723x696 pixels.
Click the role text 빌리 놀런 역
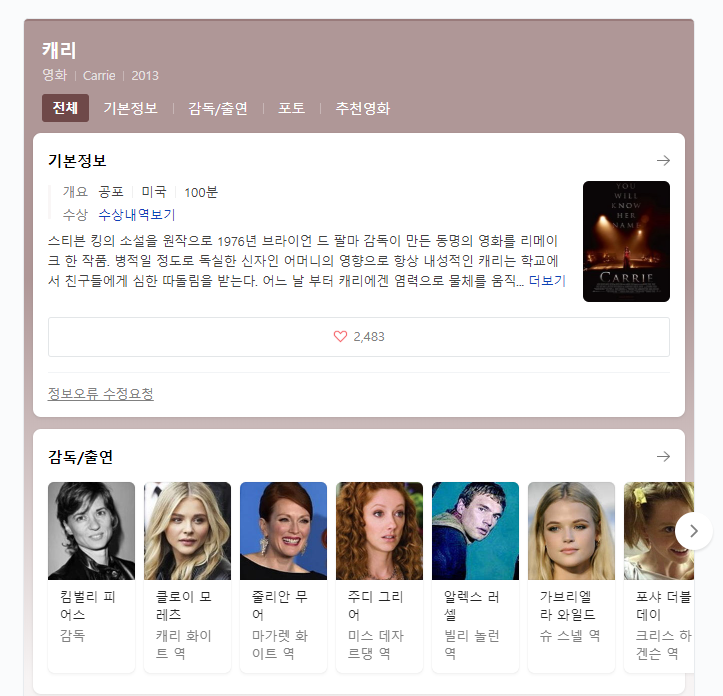[471, 644]
